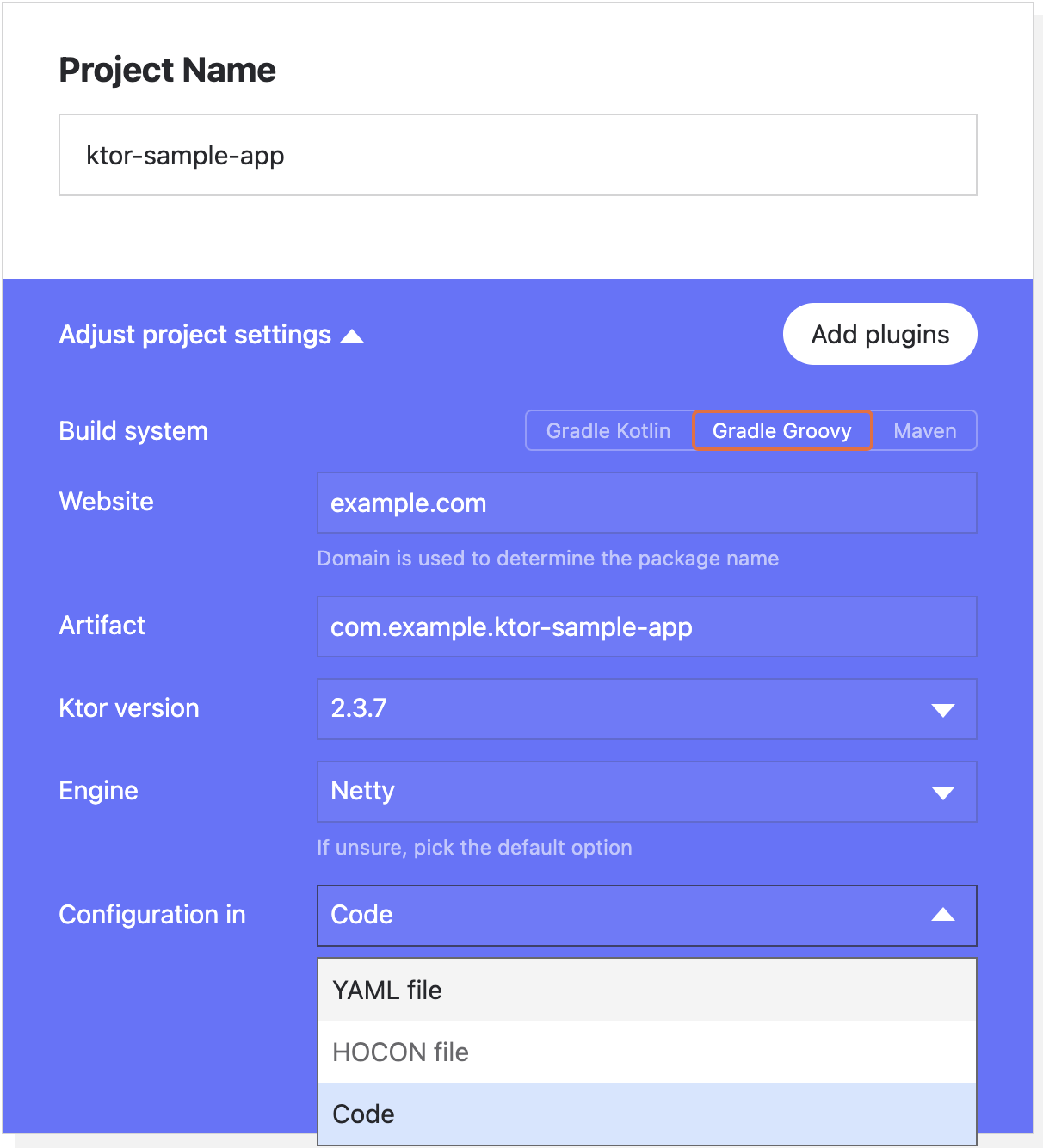1043x1148 pixels.
Task: Choose YAML file configuration option
Action: click(646, 991)
